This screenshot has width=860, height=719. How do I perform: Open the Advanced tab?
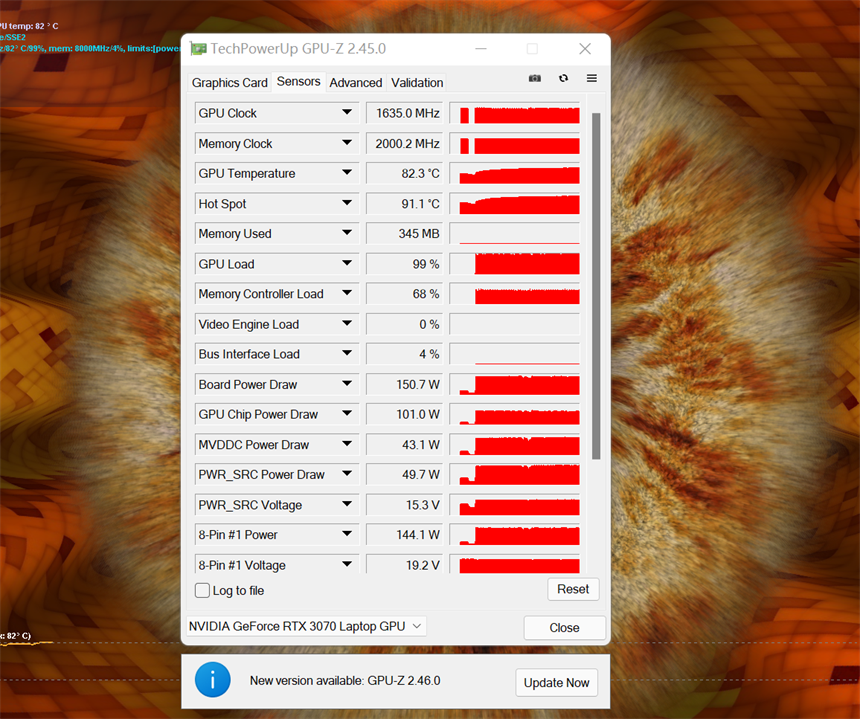click(x=355, y=83)
